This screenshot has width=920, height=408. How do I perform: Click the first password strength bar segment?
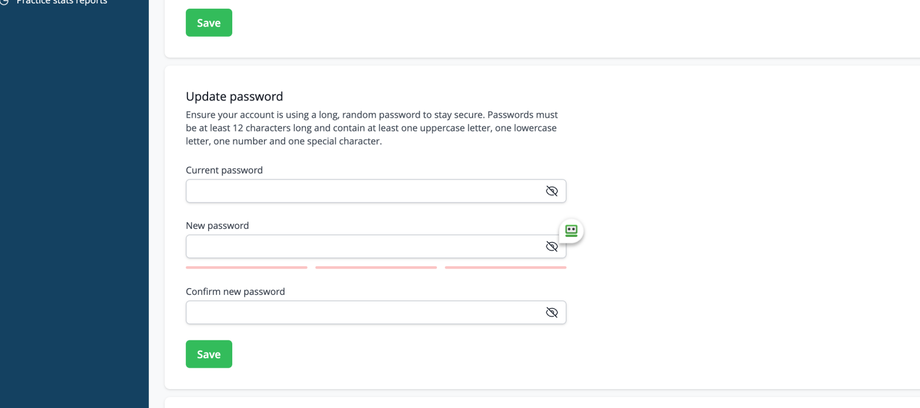pos(246,267)
